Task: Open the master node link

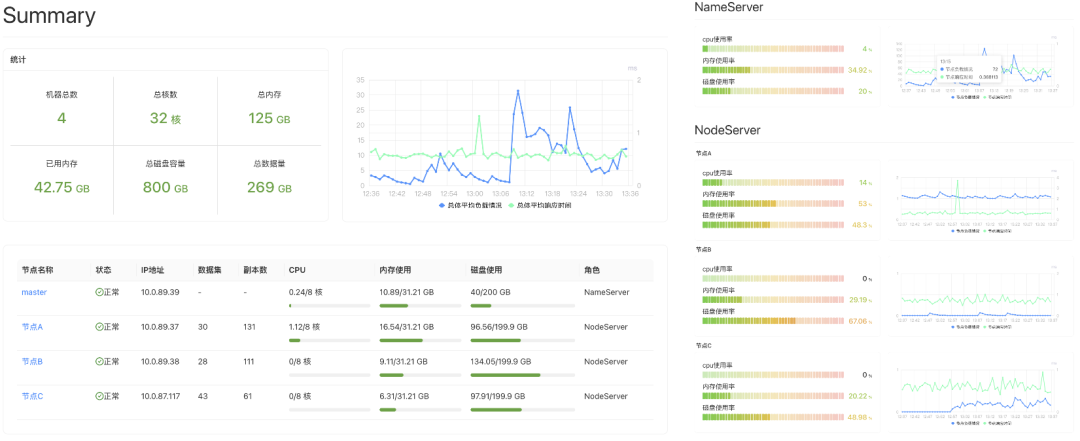Action: tap(34, 292)
